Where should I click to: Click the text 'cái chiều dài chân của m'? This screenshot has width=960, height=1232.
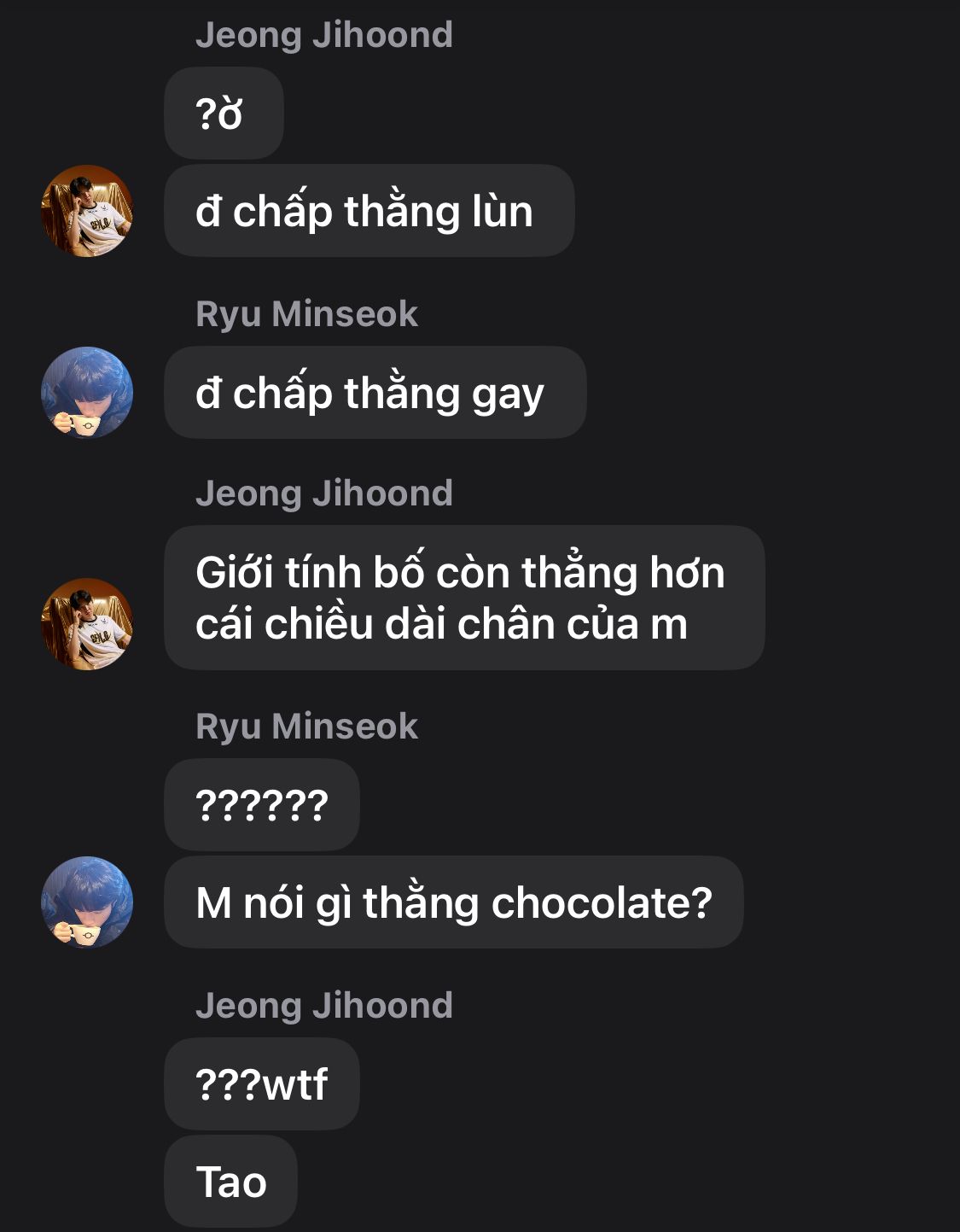tap(441, 625)
